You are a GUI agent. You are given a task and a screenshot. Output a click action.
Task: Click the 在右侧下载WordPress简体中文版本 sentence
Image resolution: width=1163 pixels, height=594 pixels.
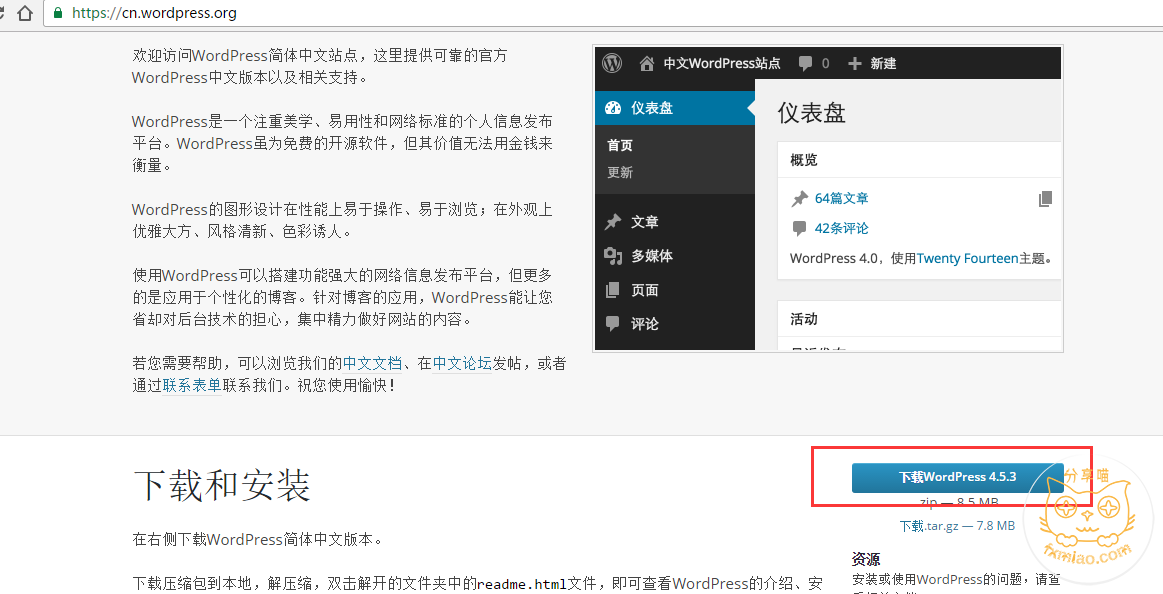pyautogui.click(x=258, y=539)
